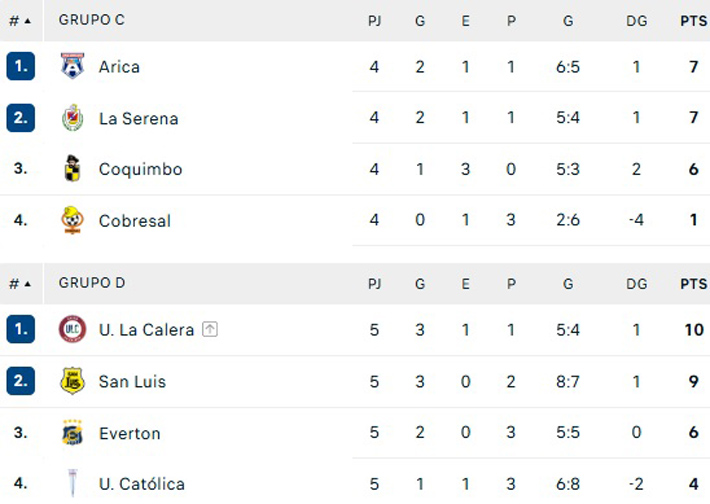Select La Serena's rank 2 badge
The height and width of the screenshot is (504, 710).
coord(20,118)
